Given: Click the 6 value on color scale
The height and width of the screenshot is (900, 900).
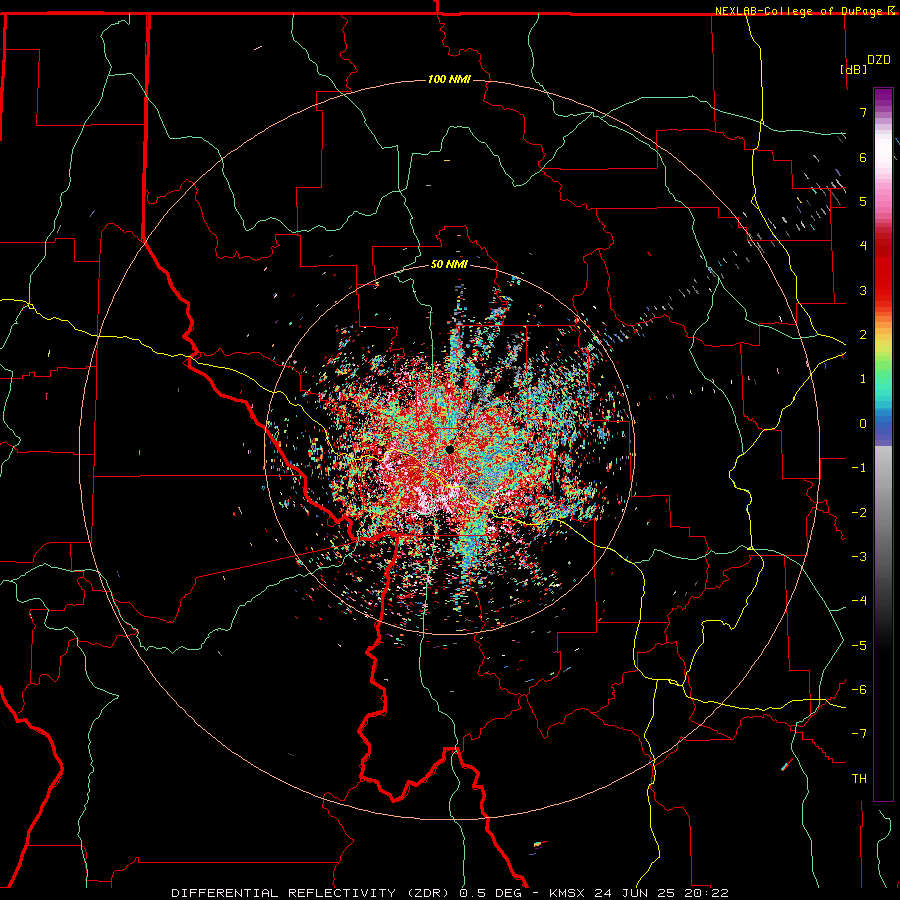Looking at the screenshot, I should coord(863,157).
